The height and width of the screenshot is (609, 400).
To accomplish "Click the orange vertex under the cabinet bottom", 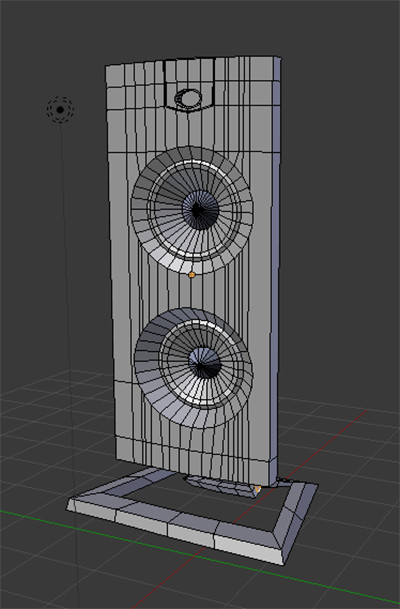I will [x=257, y=489].
